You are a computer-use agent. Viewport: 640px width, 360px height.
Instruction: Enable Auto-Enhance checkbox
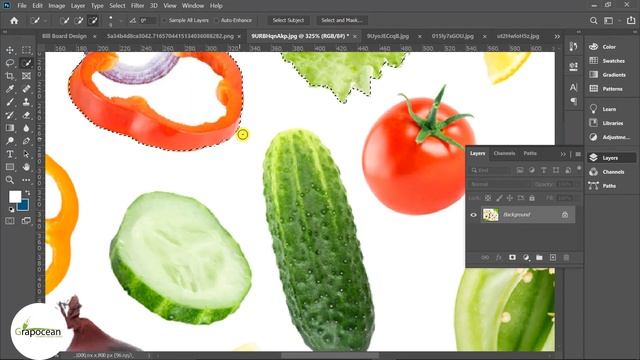(216, 20)
